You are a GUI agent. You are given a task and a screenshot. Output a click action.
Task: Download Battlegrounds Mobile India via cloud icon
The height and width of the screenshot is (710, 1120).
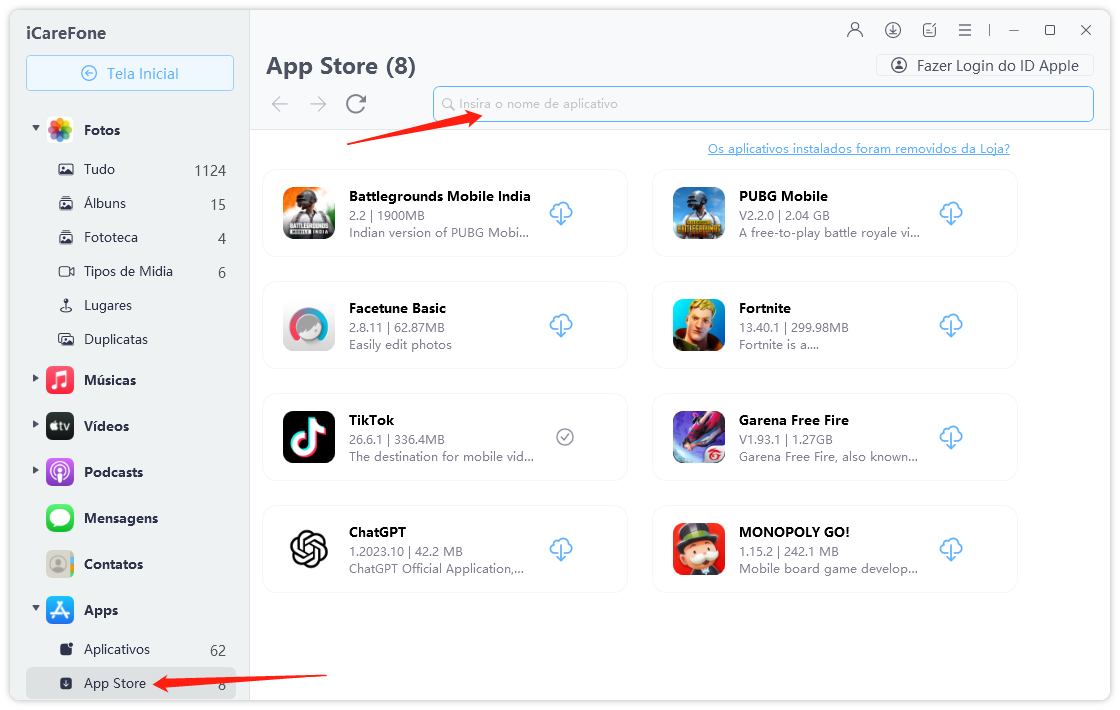pos(561,213)
